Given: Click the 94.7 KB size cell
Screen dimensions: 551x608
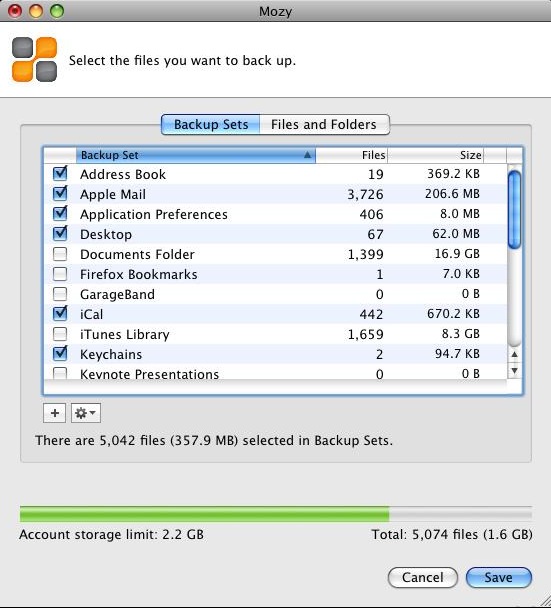Looking at the screenshot, I should point(457,354).
